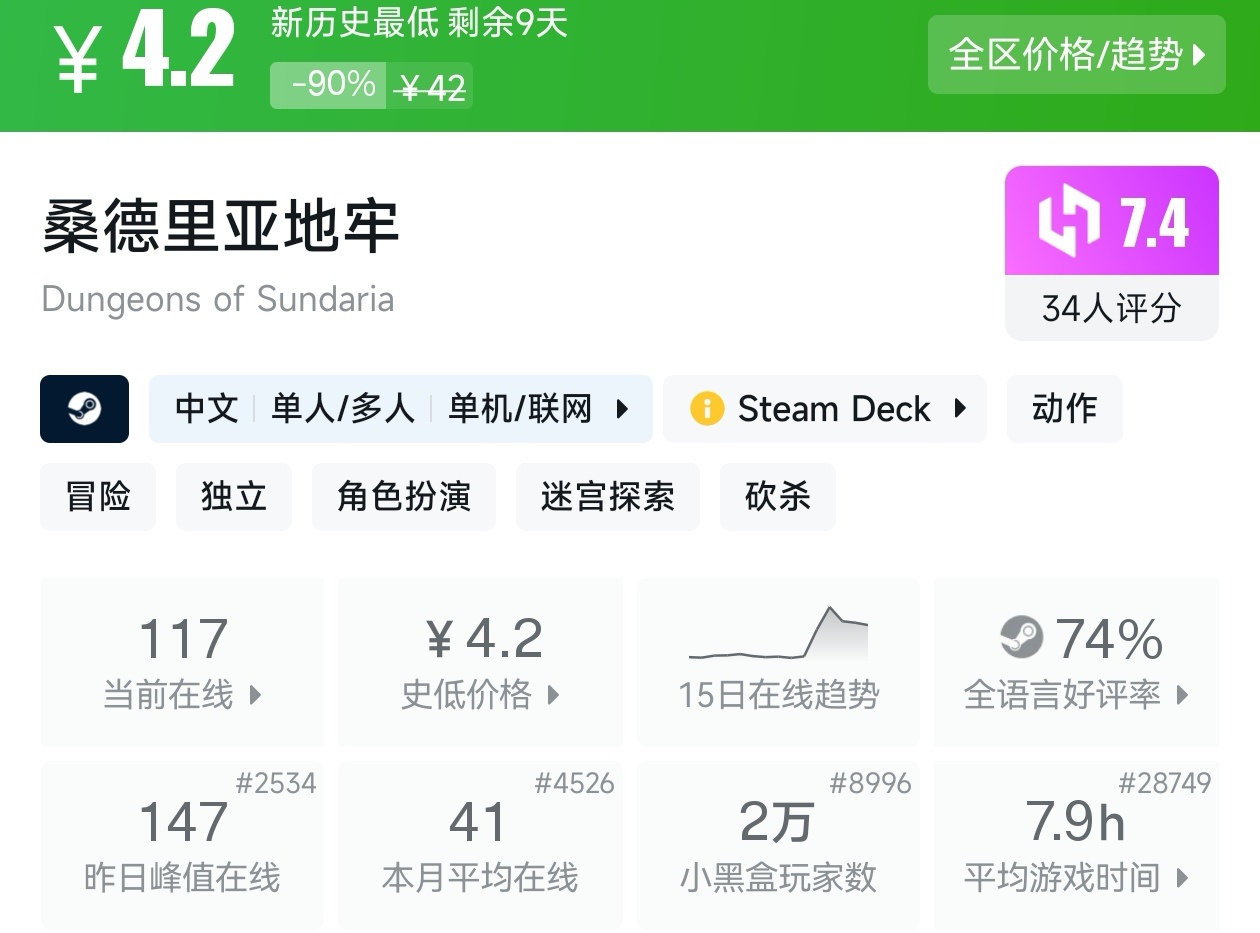Select the 动作 genre tag

[x=1064, y=409]
